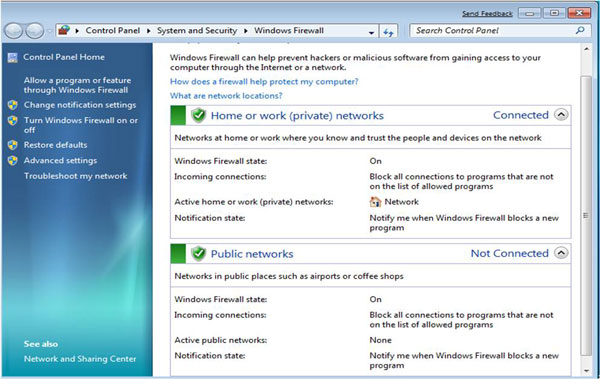
Task: Click Active home or work (private) networks label
Action: [x=254, y=202]
